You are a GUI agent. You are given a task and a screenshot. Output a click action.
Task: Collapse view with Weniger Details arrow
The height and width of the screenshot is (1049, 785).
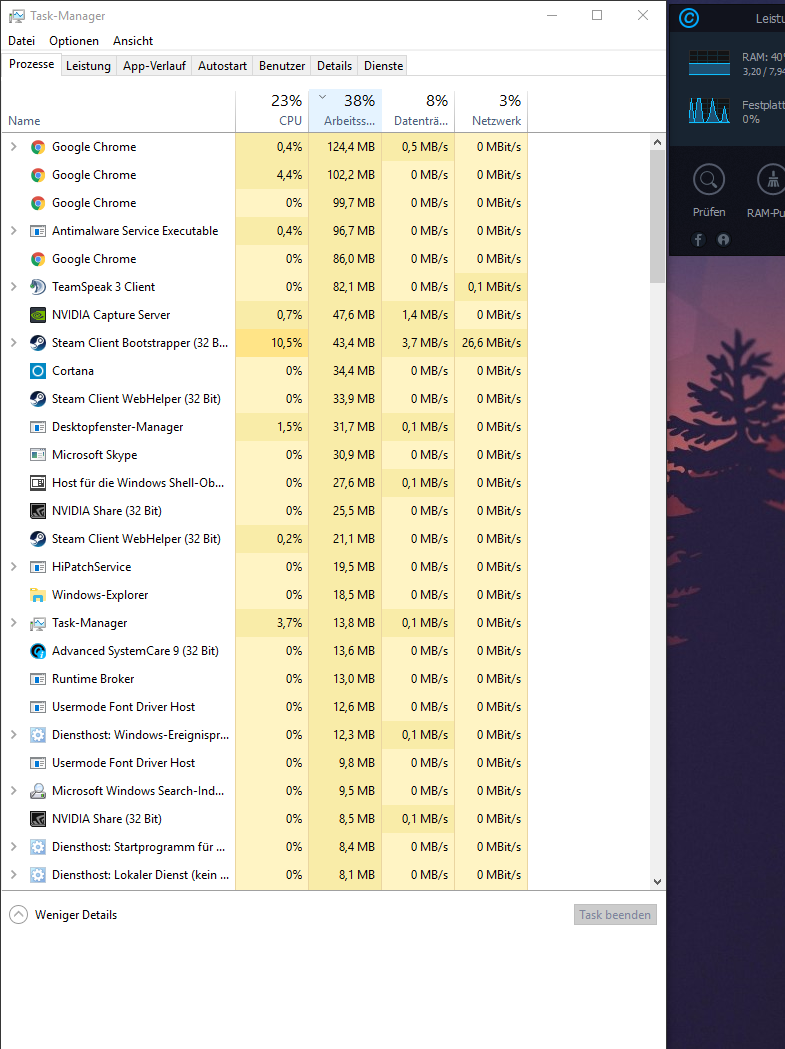point(19,915)
